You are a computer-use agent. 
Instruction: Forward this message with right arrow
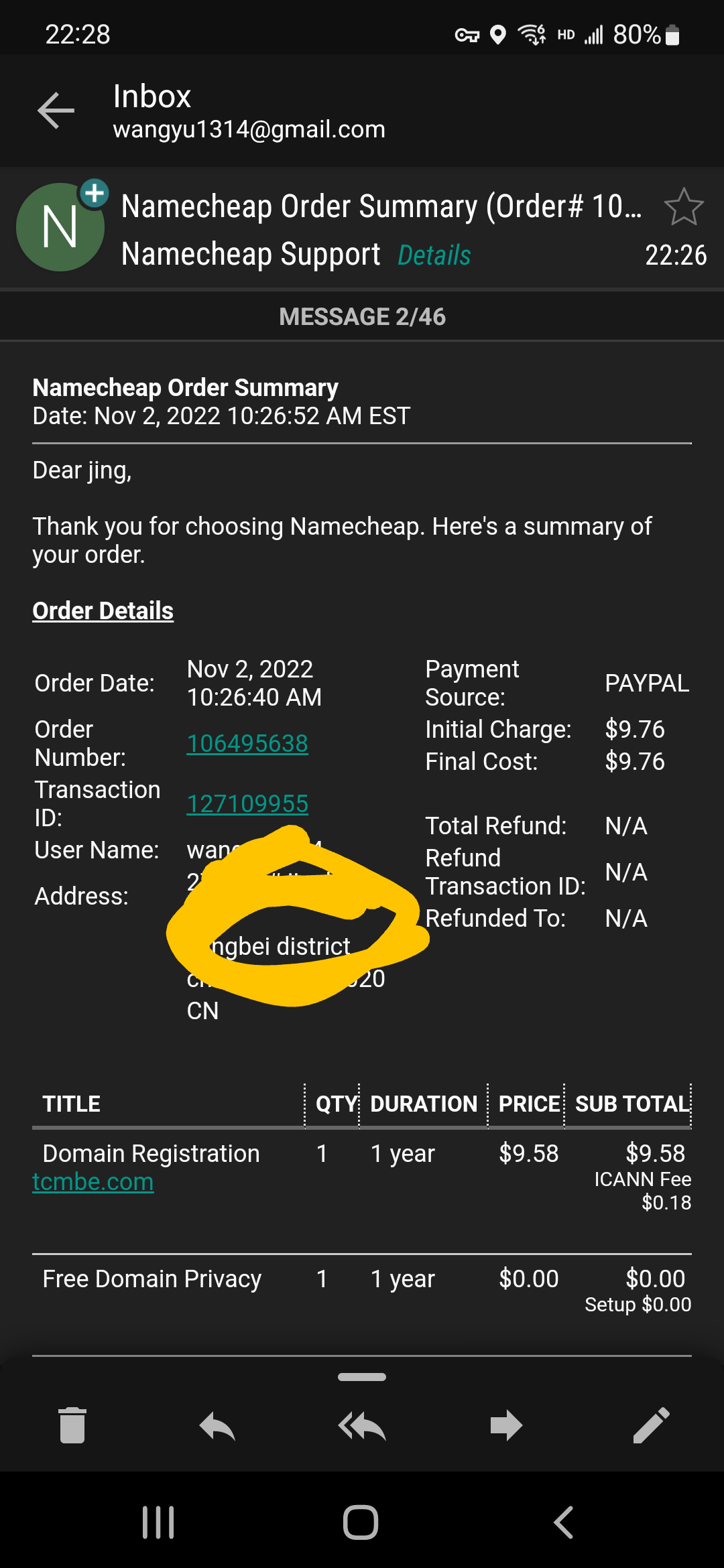click(x=506, y=1425)
